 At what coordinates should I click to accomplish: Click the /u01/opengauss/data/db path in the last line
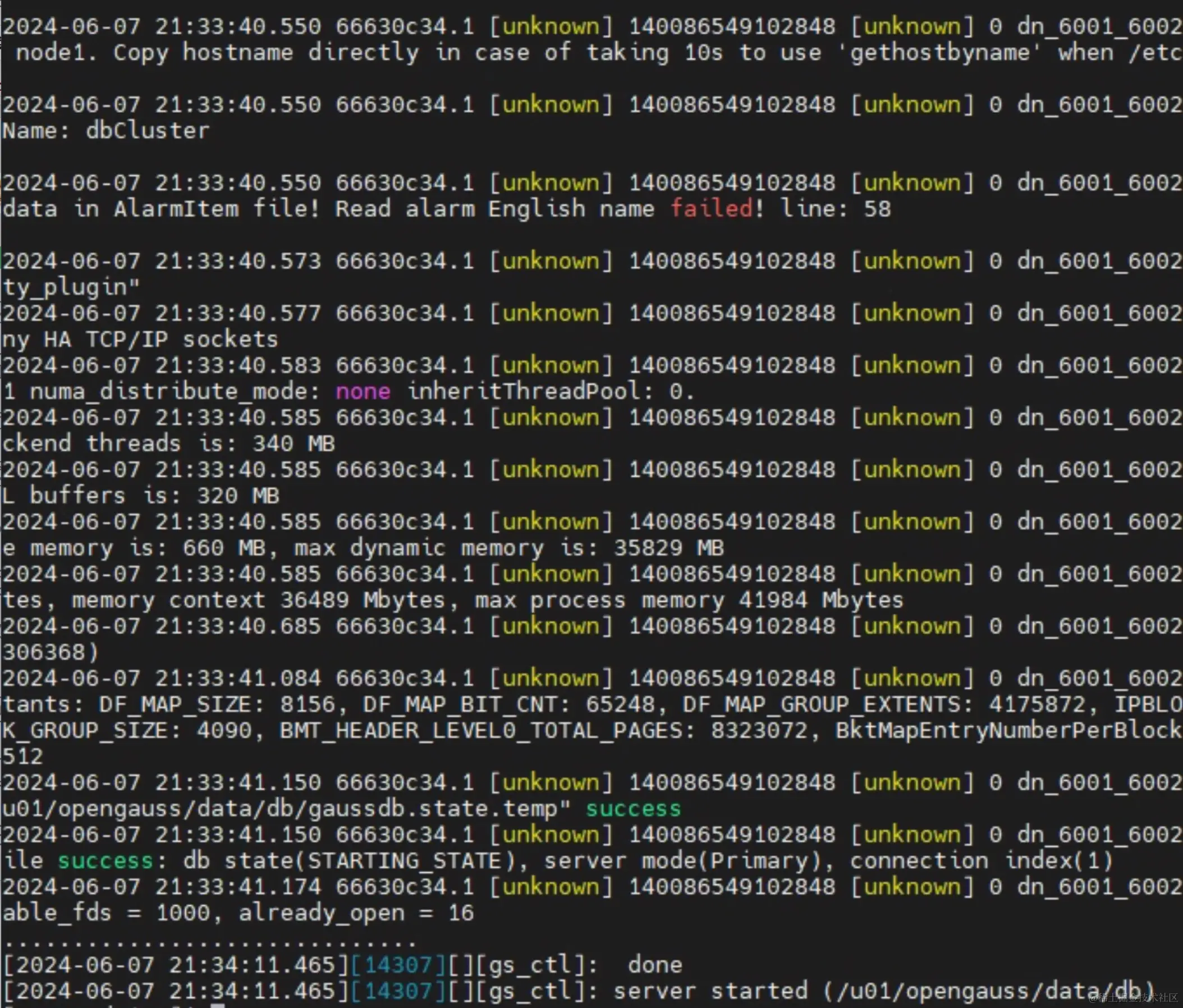point(988,991)
